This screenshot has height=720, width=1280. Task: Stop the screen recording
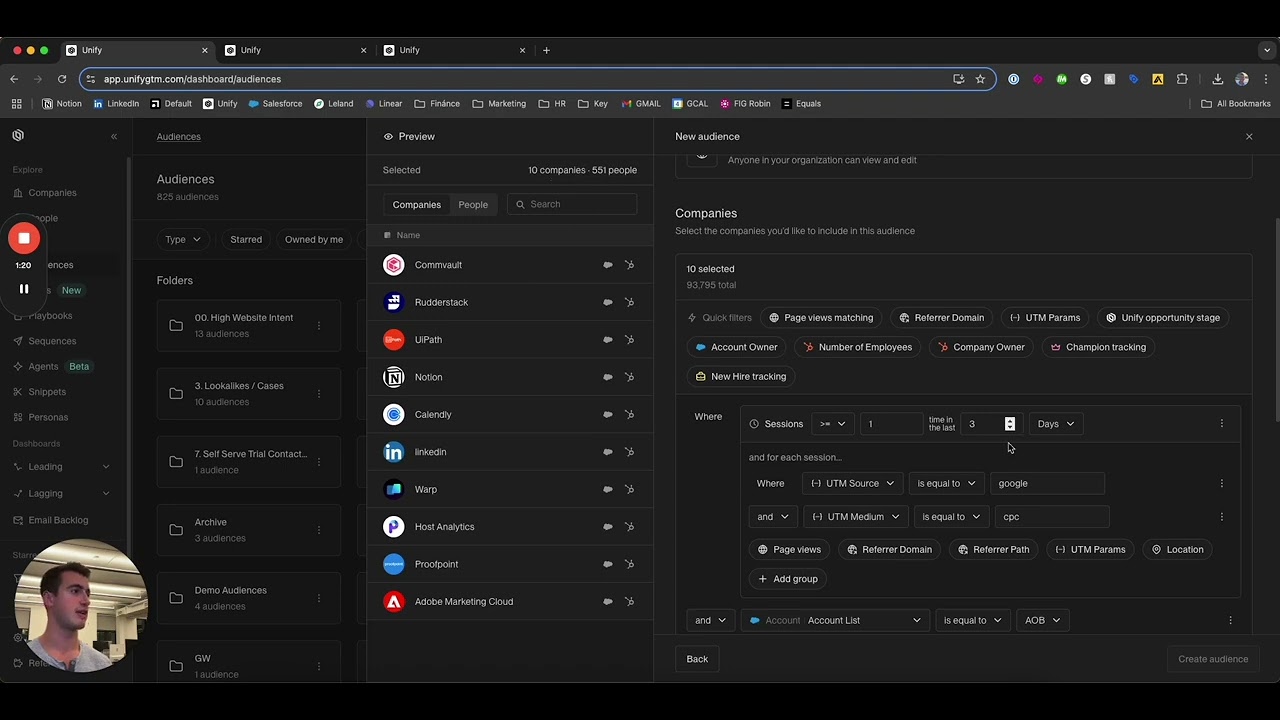24,238
